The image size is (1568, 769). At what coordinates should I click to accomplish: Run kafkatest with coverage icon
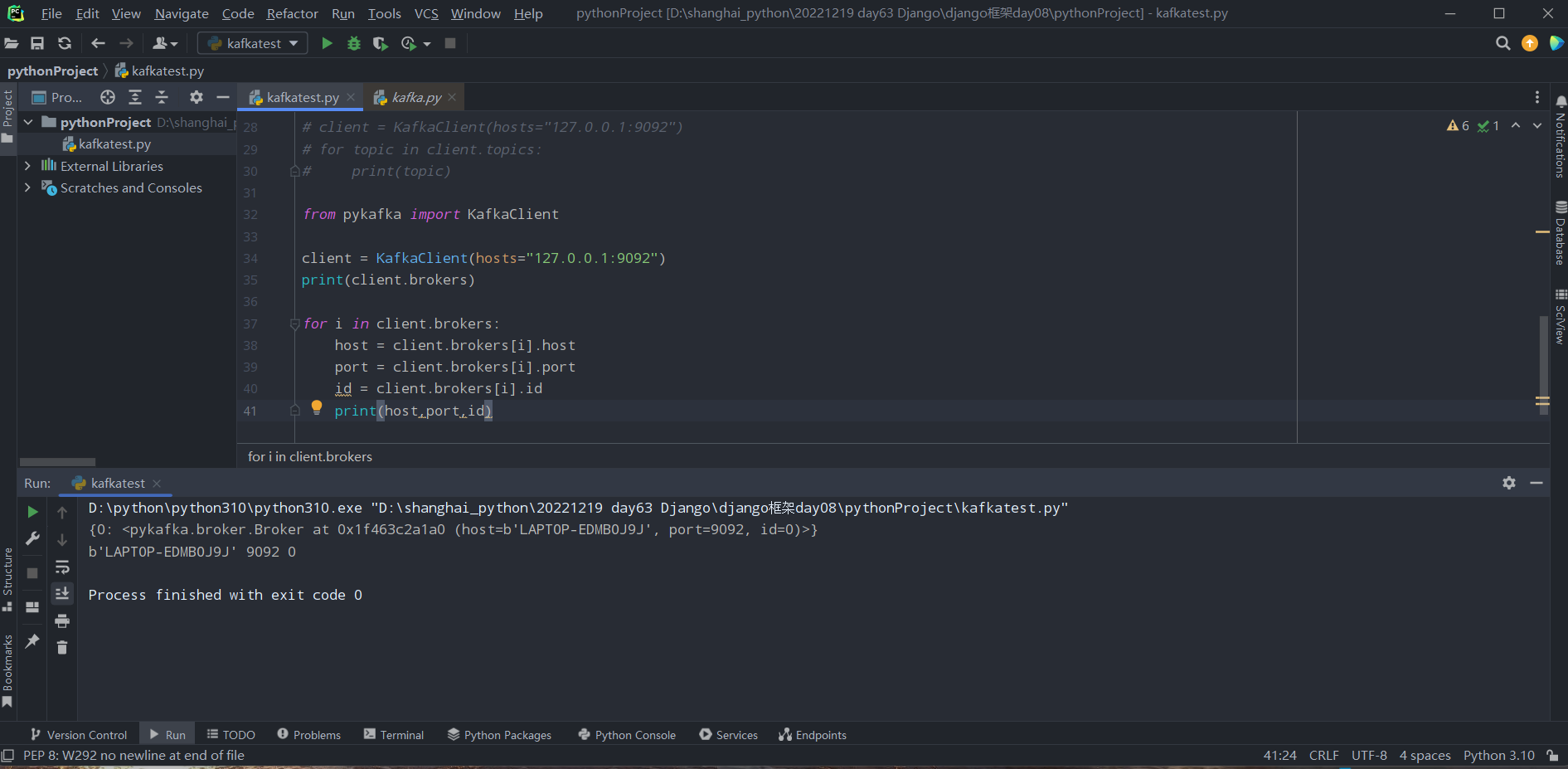pyautogui.click(x=381, y=43)
